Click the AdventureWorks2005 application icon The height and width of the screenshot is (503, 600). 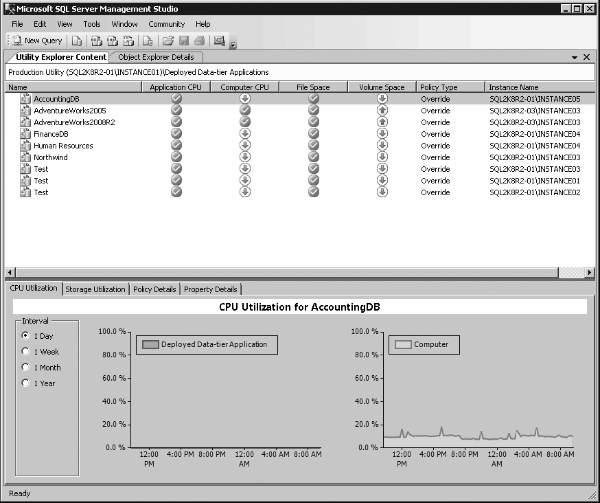(25, 111)
